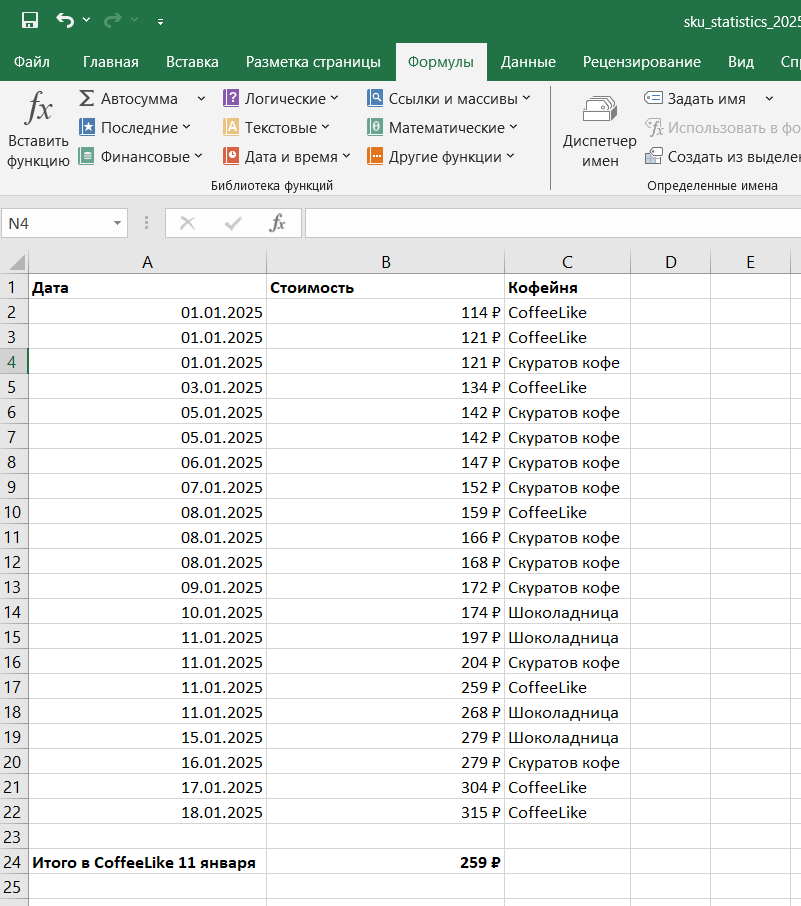Screen dimensions: 801x906
Task: Click the fx icon beside formula bar
Action: pyautogui.click(x=277, y=223)
